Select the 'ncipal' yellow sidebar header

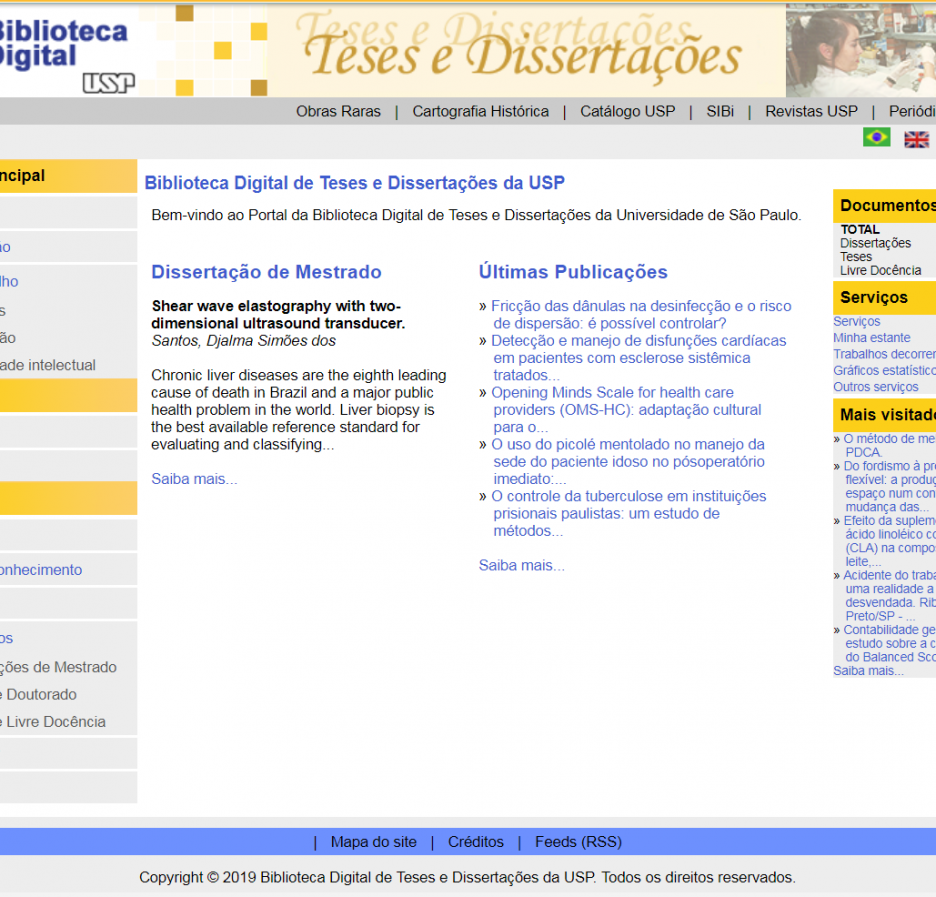point(68,176)
